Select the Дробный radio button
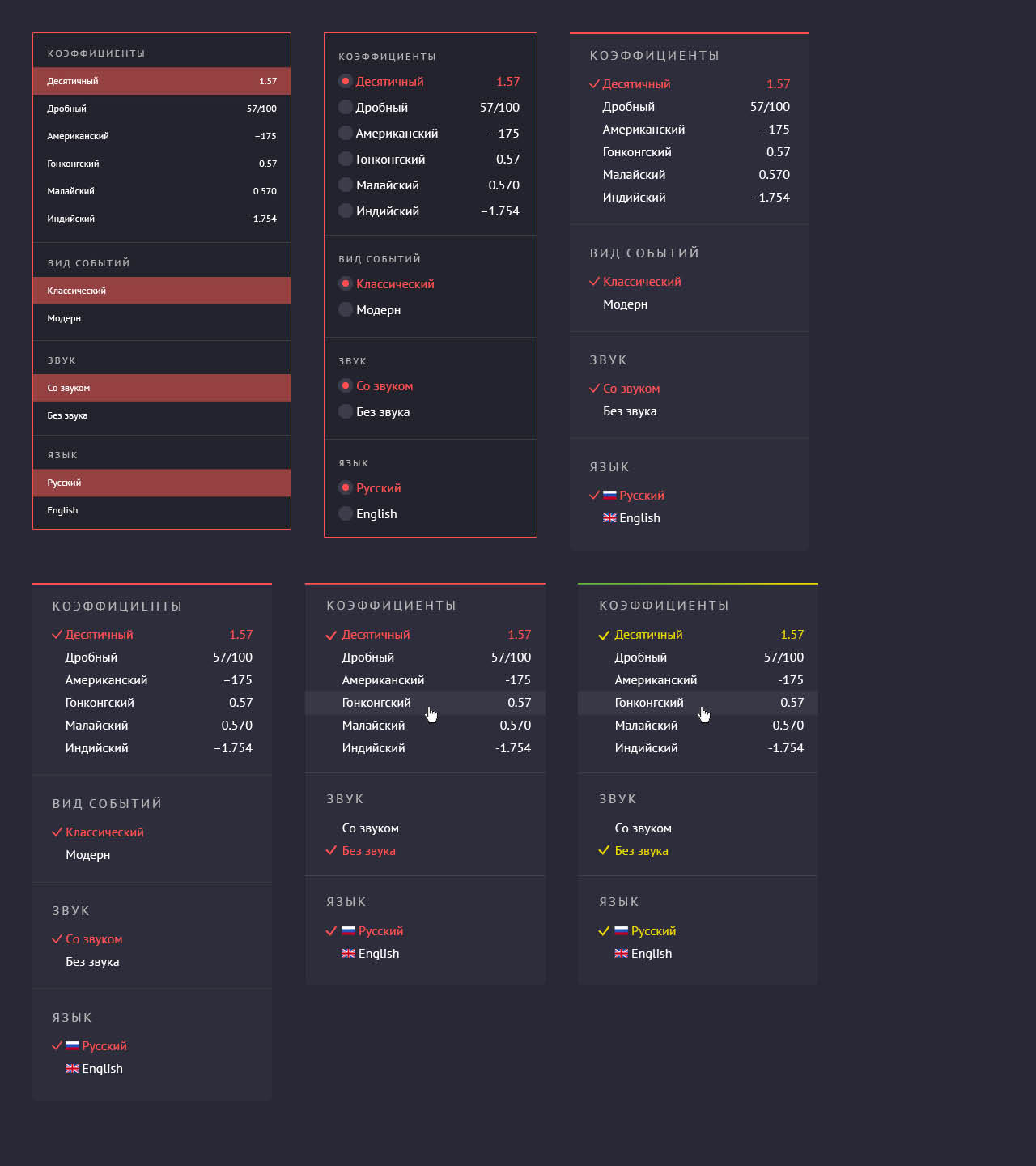This screenshot has width=1036, height=1166. (x=346, y=108)
